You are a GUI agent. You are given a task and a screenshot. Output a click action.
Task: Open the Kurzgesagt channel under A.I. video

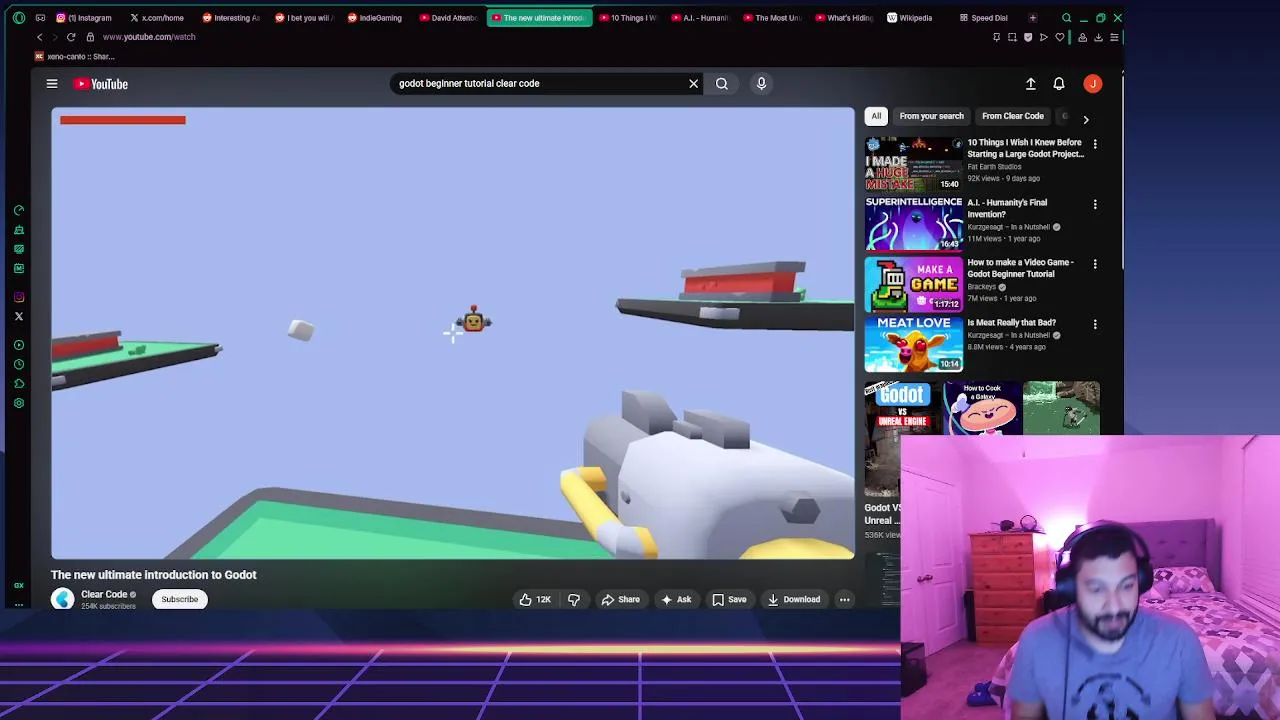(x=1008, y=227)
